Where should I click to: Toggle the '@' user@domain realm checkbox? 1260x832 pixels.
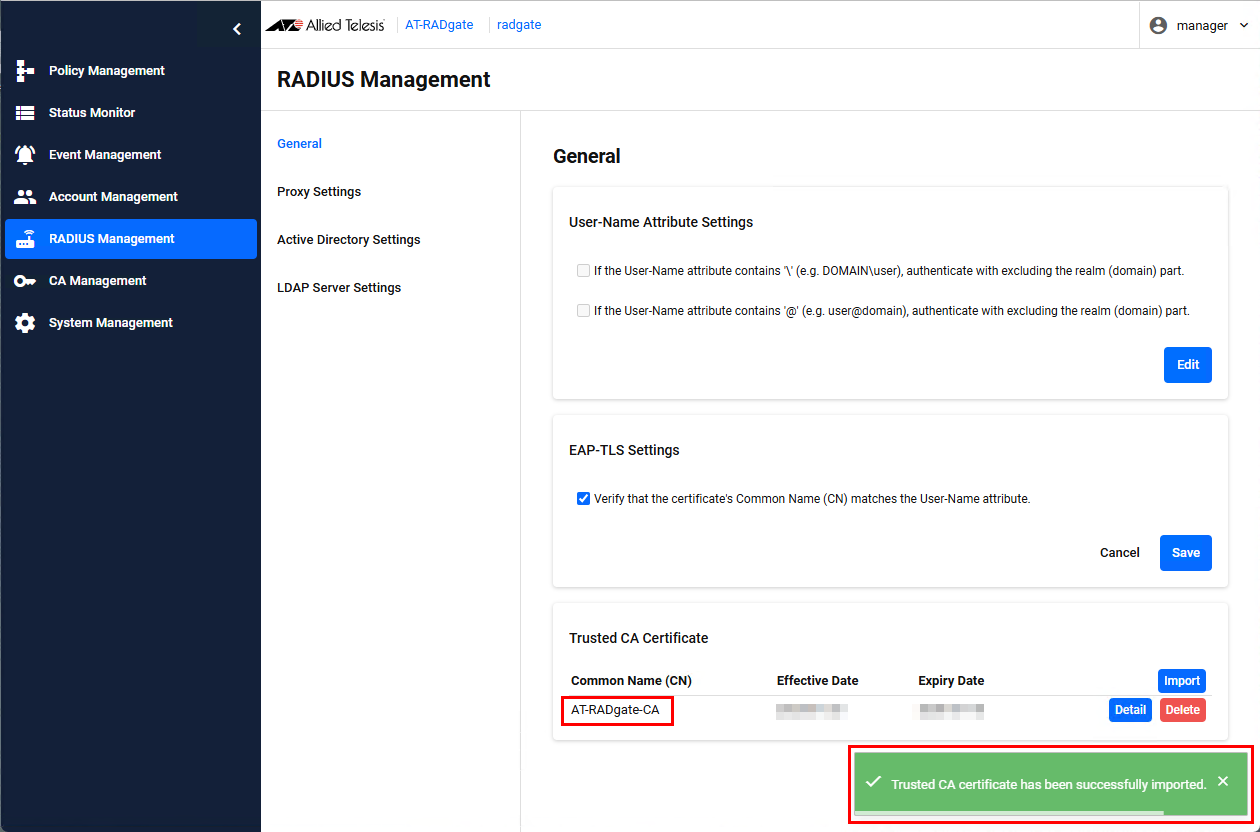583,311
